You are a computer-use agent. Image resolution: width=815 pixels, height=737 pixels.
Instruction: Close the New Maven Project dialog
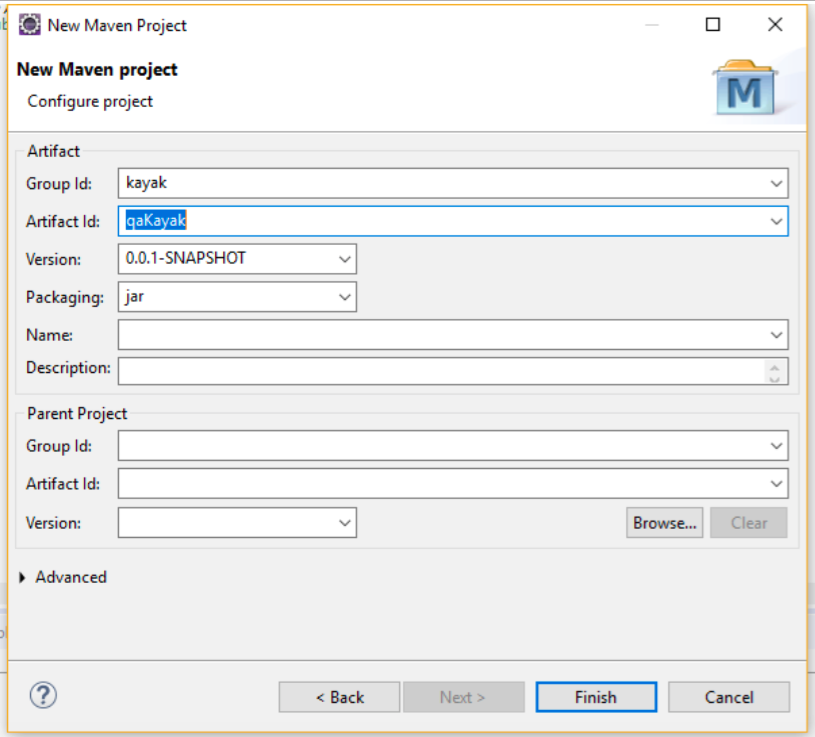pyautogui.click(x=775, y=24)
